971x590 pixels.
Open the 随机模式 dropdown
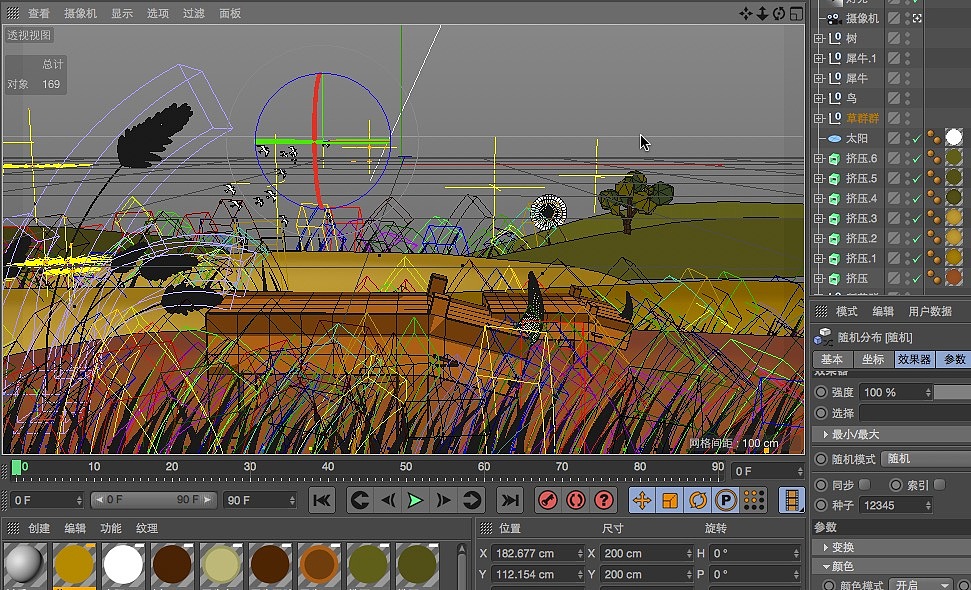click(x=926, y=459)
